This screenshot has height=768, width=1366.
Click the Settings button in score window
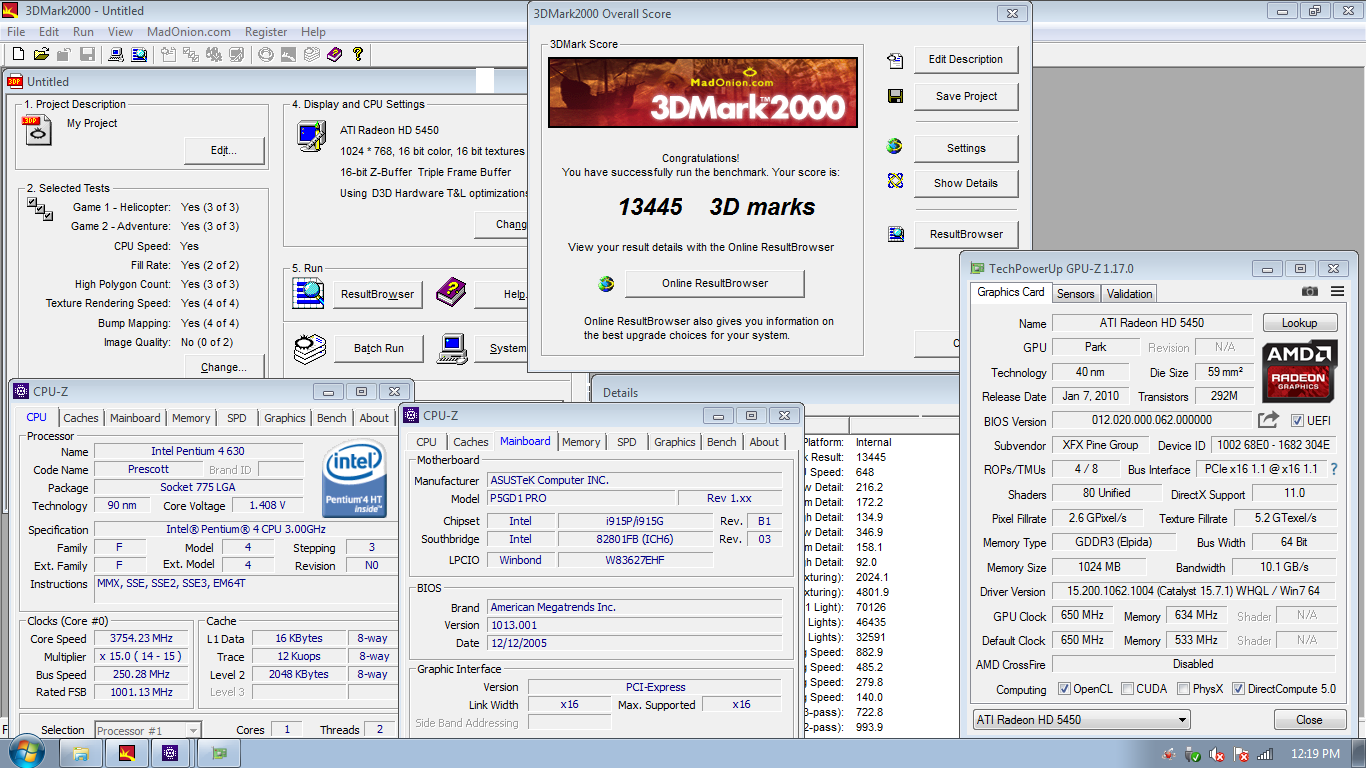pos(966,149)
